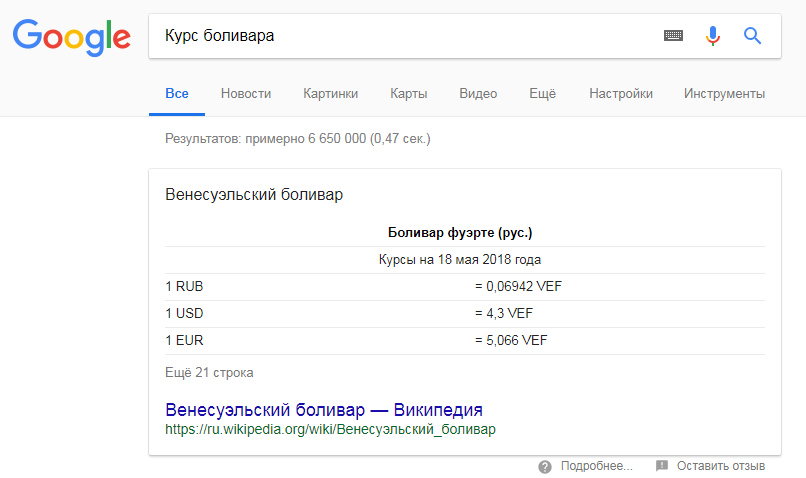806x478 pixels.
Task: Switch to the Новости tab
Action: coord(246,94)
